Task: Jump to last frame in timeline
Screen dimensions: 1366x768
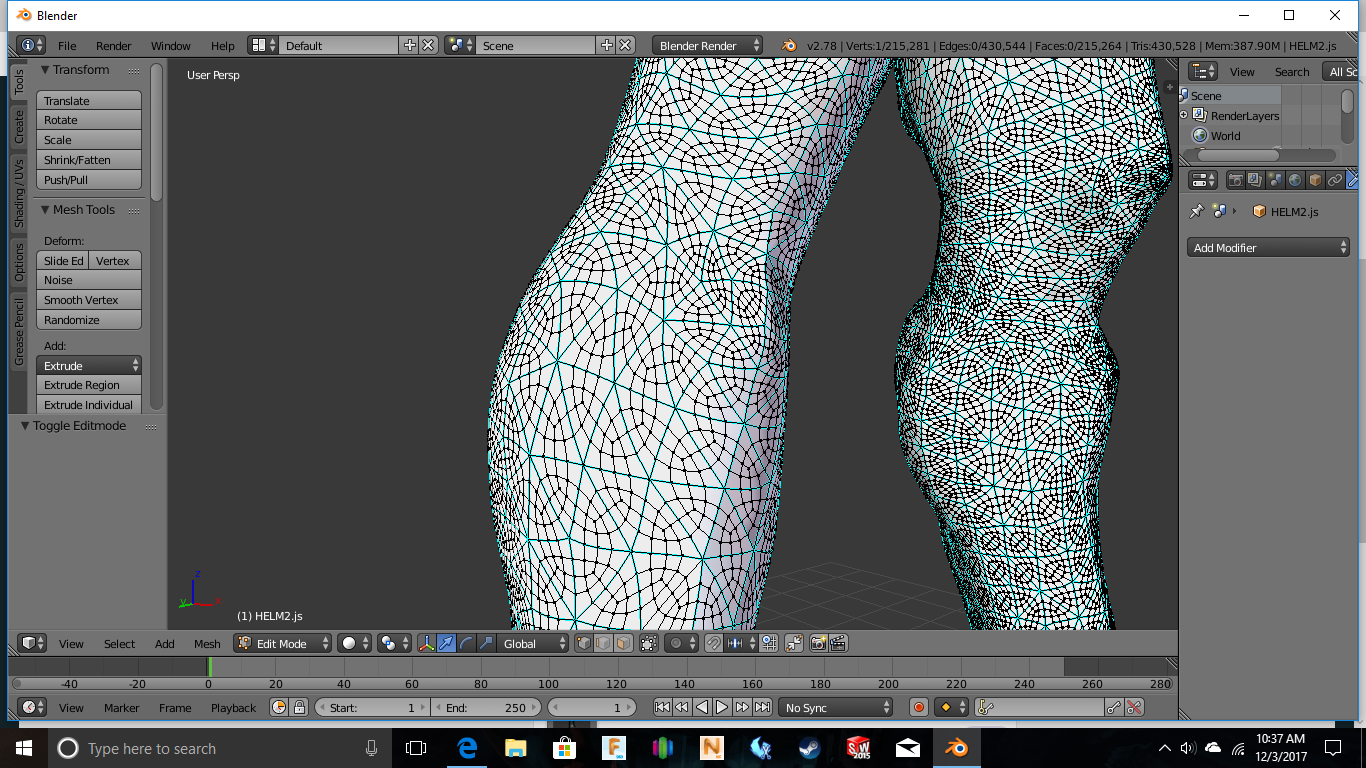Action: point(762,707)
